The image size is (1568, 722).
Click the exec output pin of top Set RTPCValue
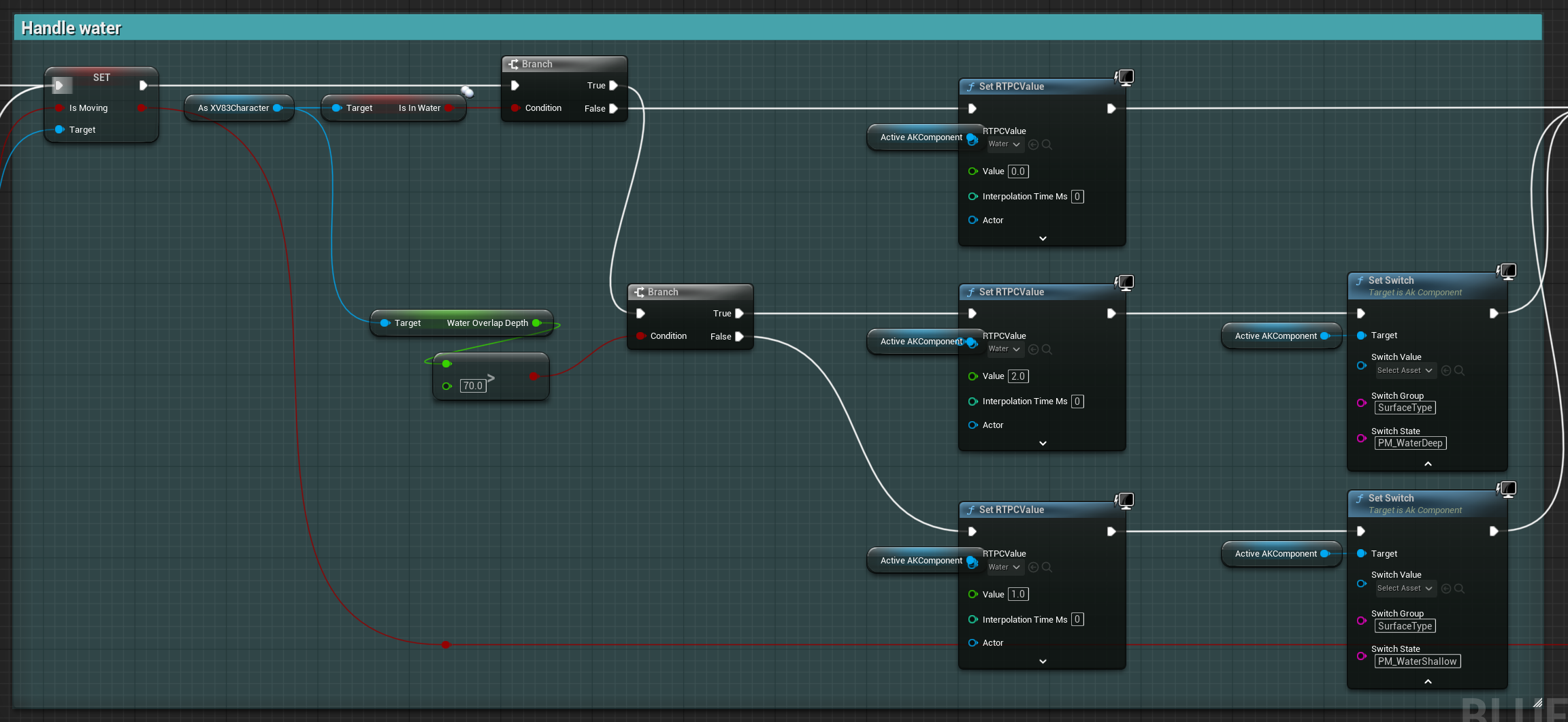[x=1111, y=108]
